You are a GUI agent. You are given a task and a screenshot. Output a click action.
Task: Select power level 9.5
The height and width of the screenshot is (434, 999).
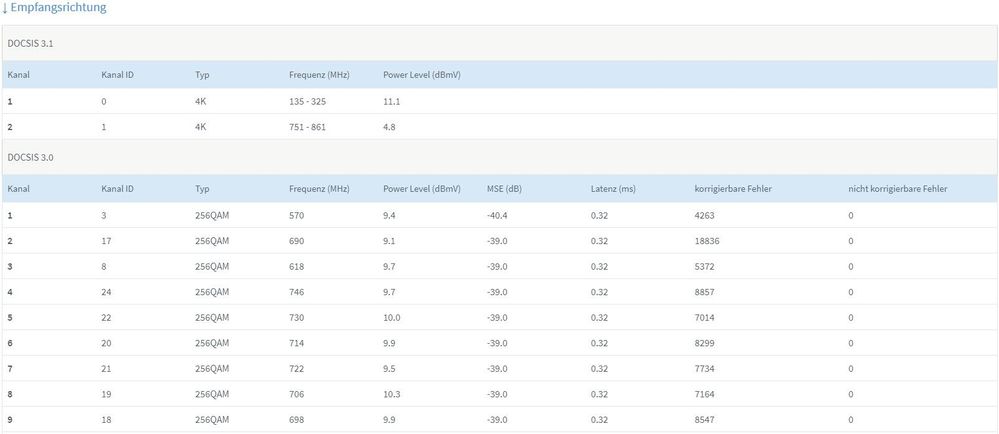click(x=389, y=368)
